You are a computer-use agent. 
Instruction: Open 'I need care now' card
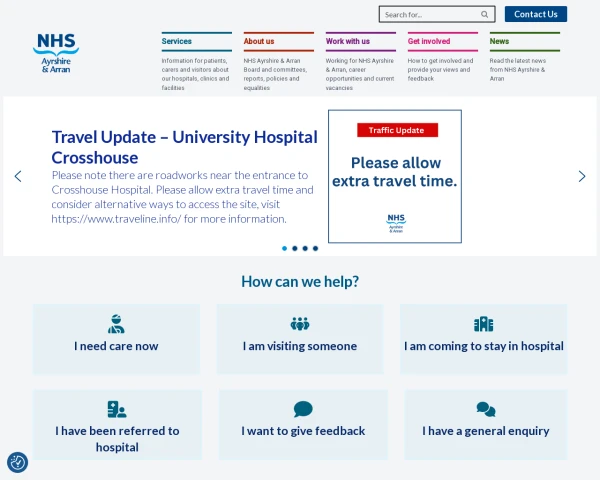(116, 339)
